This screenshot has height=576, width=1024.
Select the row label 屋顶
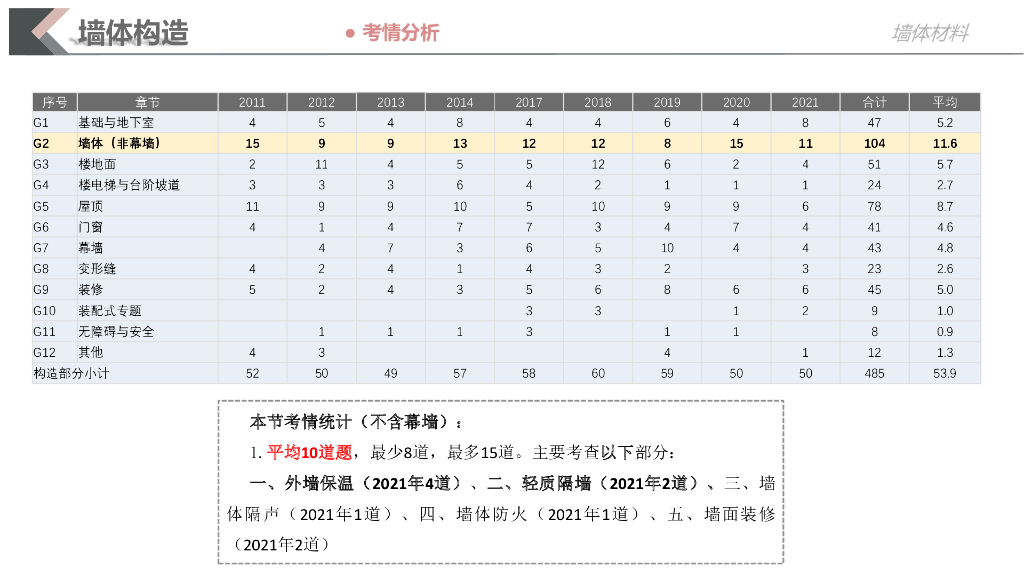[x=91, y=206]
